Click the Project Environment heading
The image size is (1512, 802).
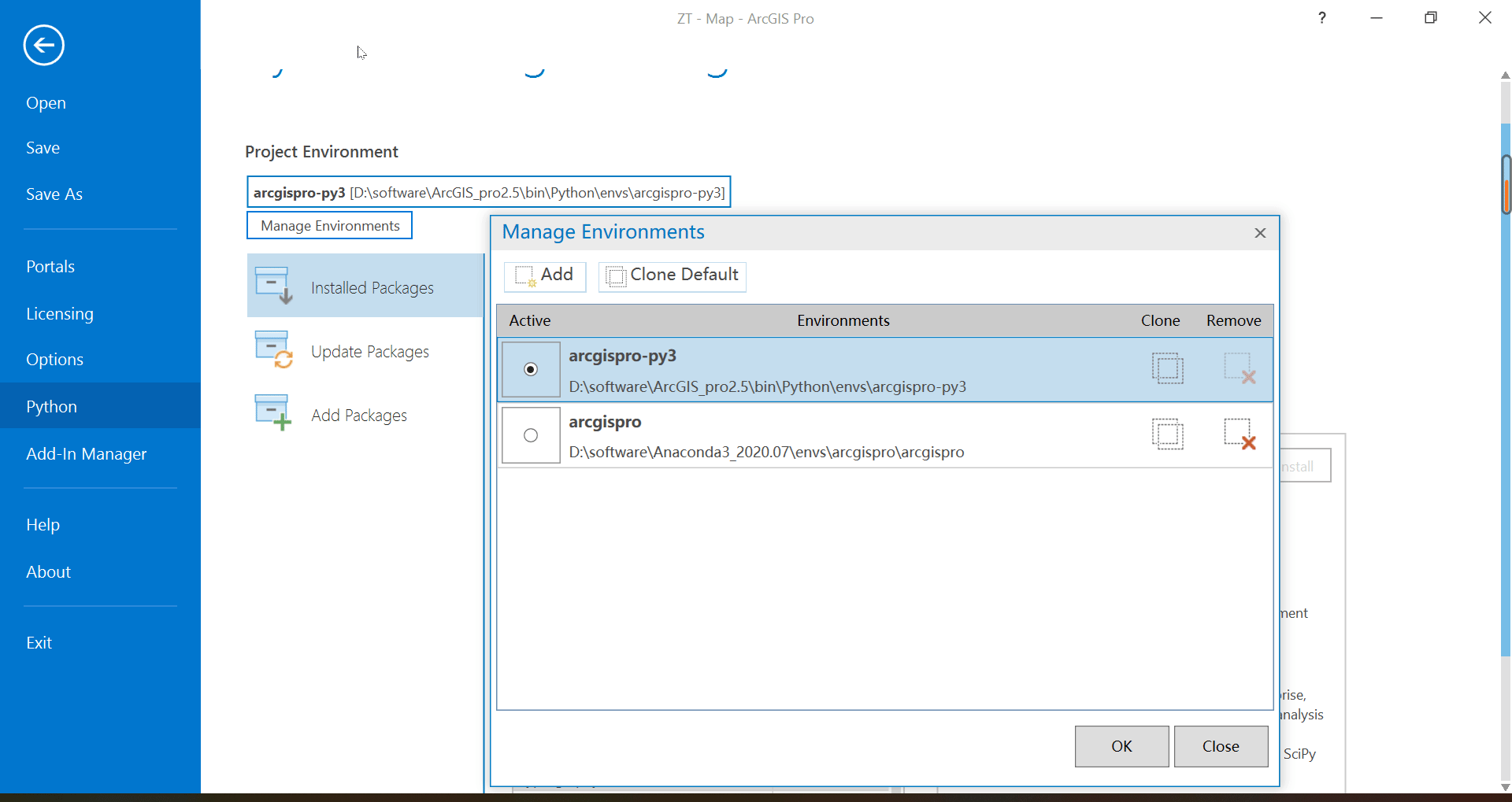(x=321, y=152)
